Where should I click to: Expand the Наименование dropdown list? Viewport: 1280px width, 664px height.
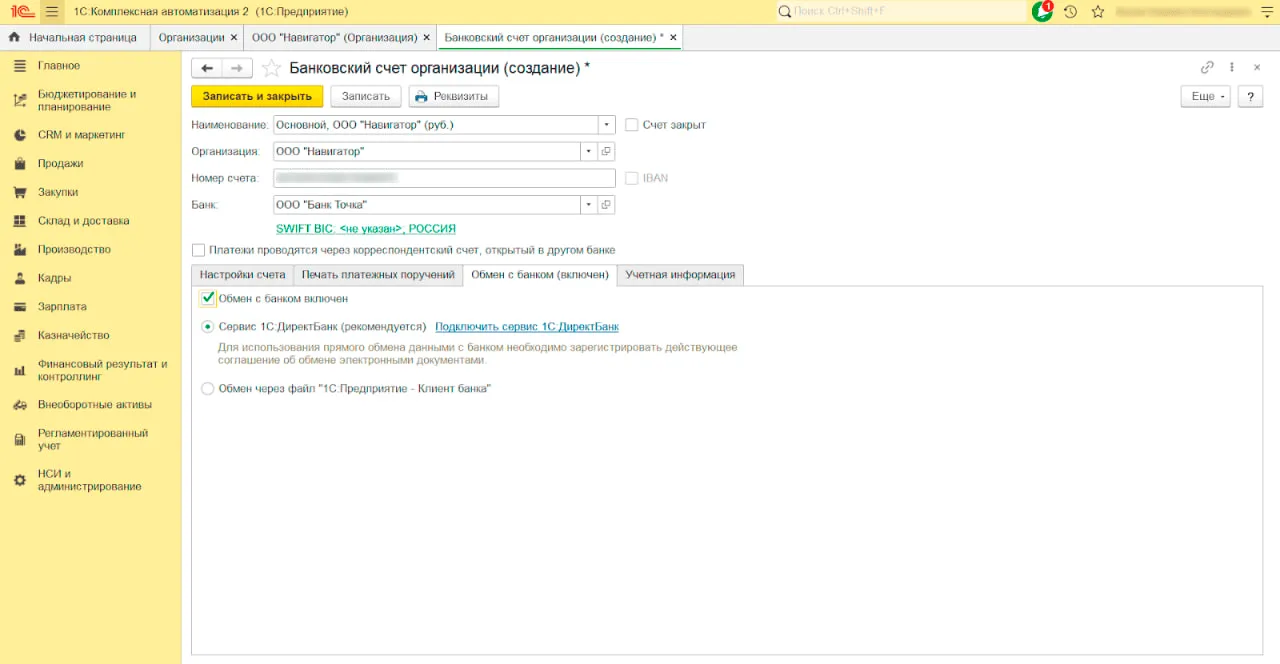[606, 125]
